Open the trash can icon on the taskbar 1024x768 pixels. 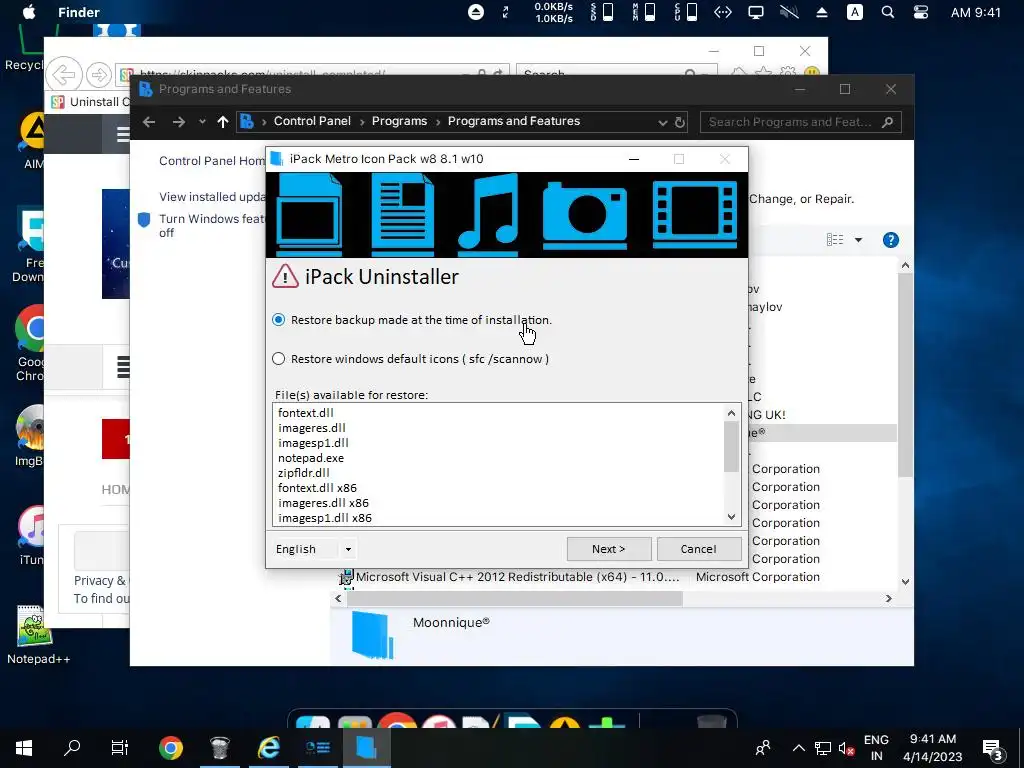[220, 748]
